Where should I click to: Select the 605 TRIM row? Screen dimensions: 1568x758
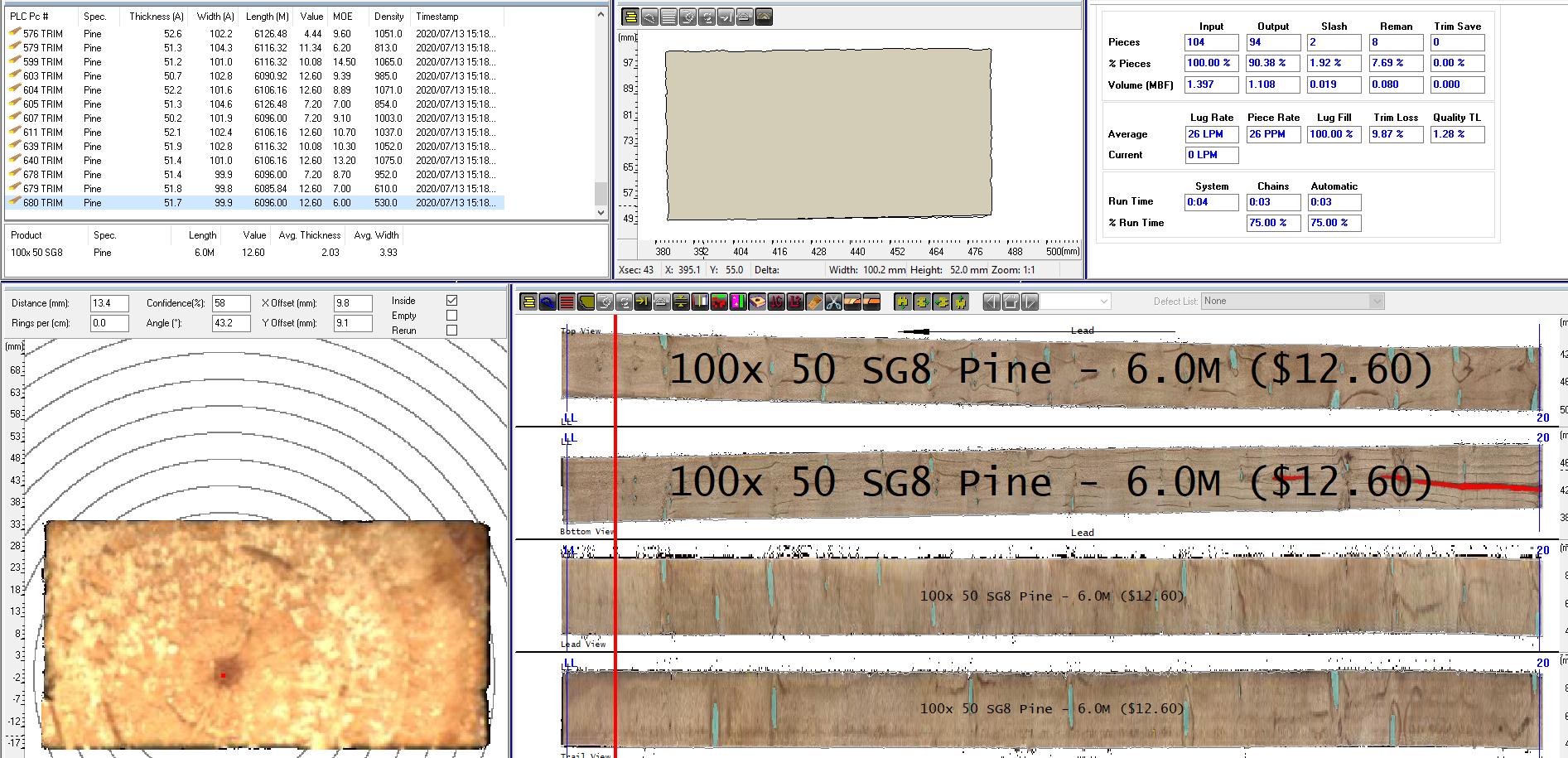(253, 104)
